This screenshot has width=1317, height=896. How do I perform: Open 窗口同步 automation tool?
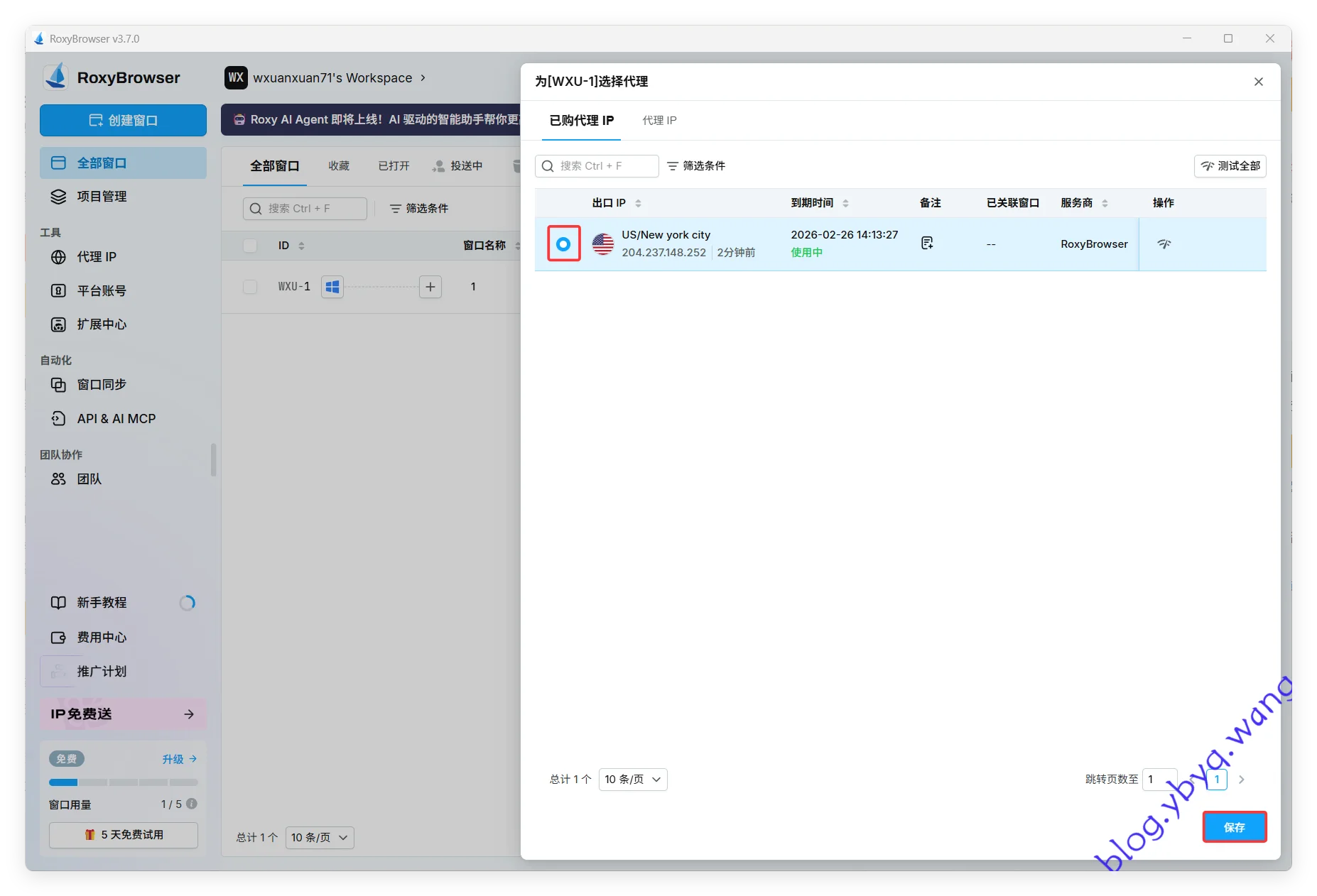click(101, 385)
